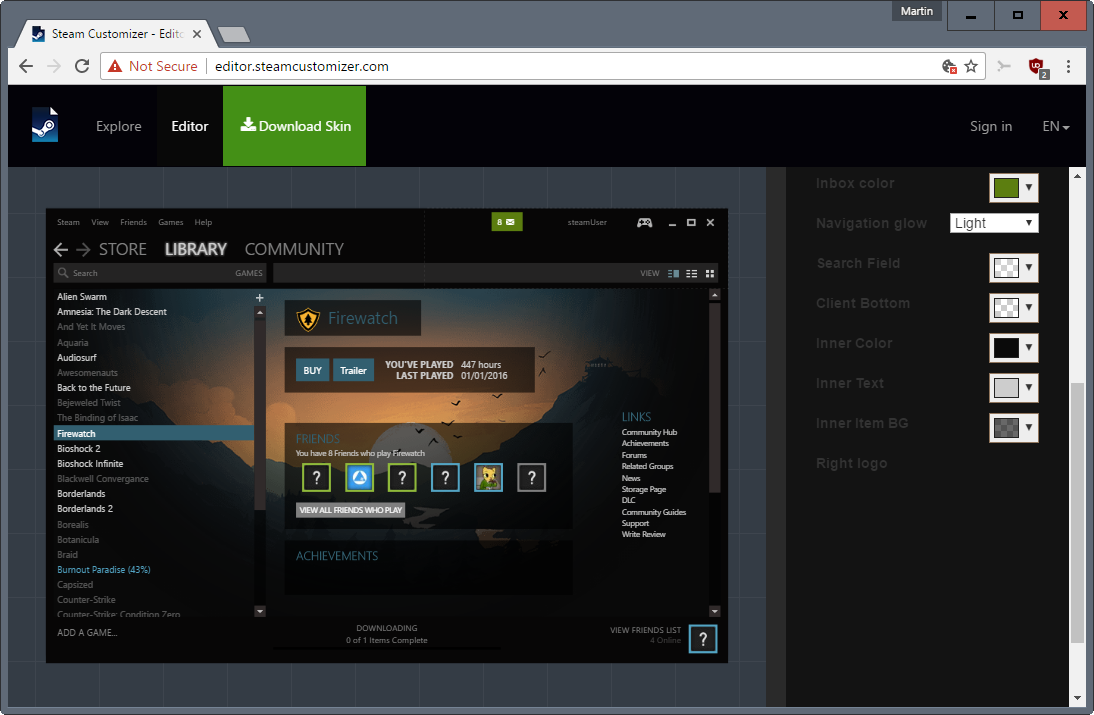Reload the page with the refresh icon

coord(82,66)
